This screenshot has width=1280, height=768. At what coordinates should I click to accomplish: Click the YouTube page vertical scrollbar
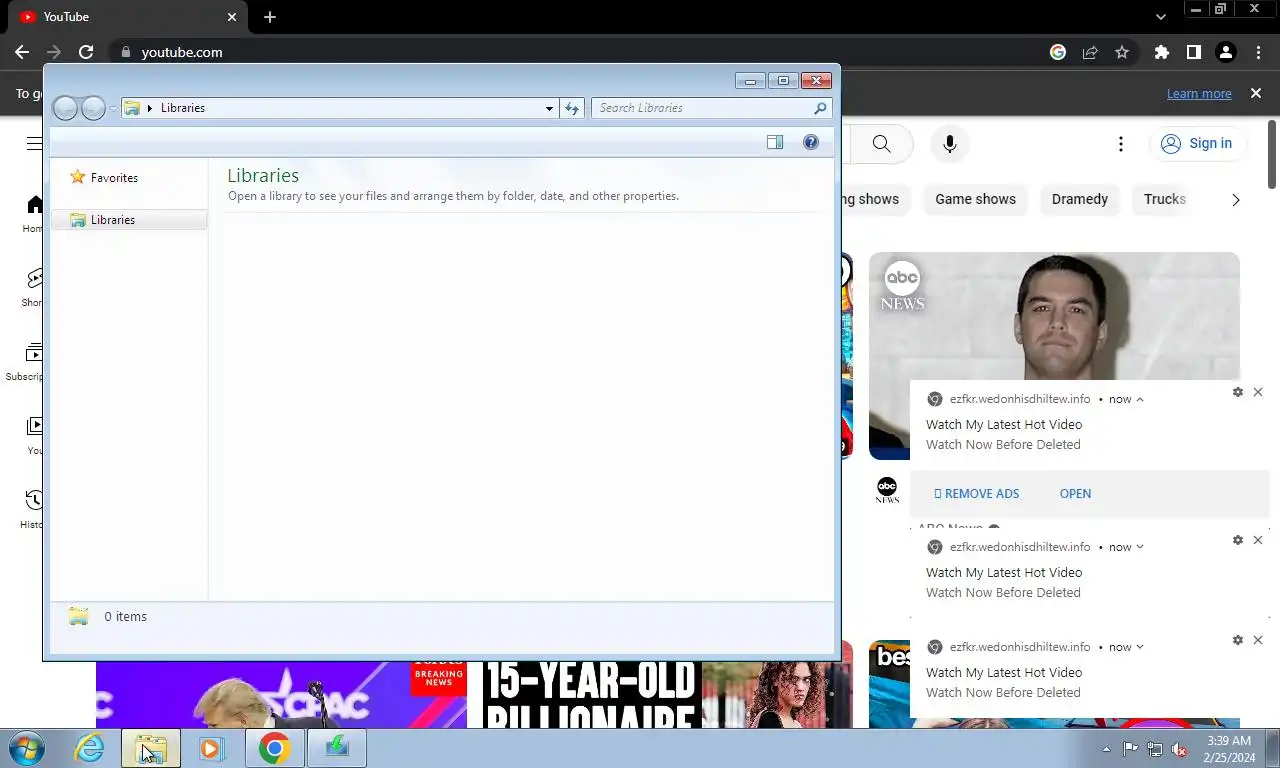1272,154
